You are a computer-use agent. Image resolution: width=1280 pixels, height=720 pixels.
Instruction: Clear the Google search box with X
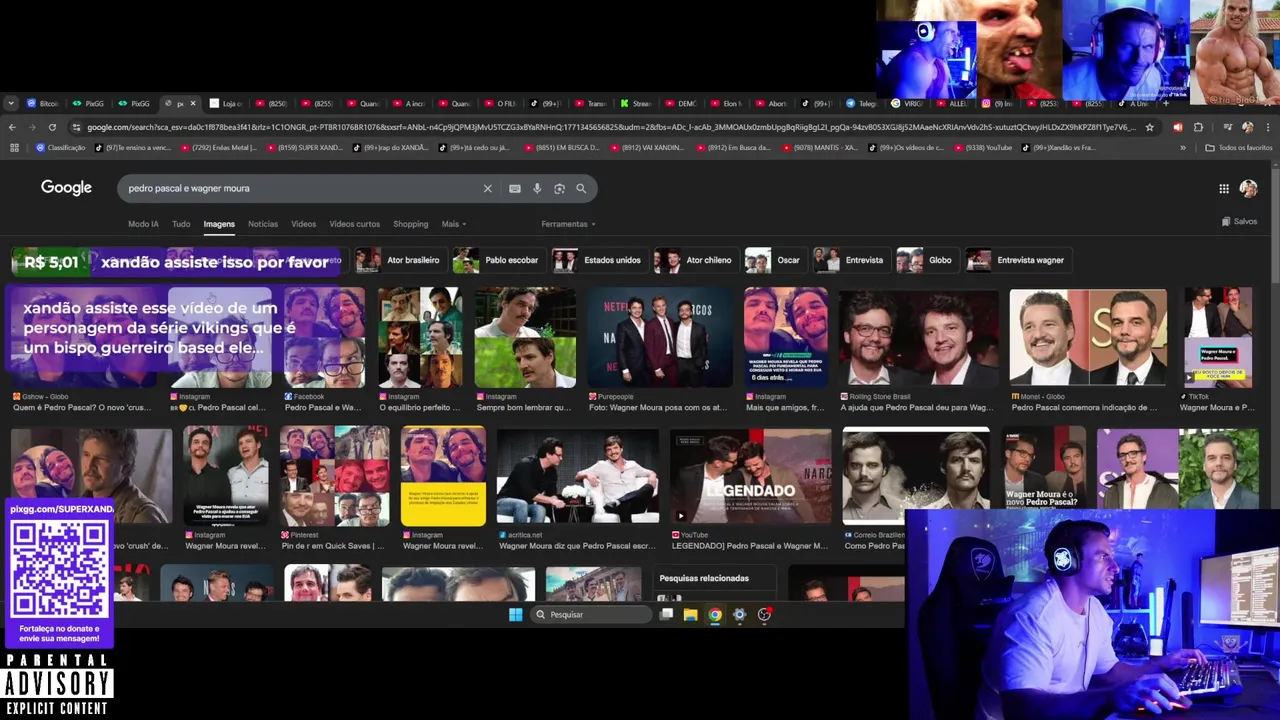click(x=488, y=188)
